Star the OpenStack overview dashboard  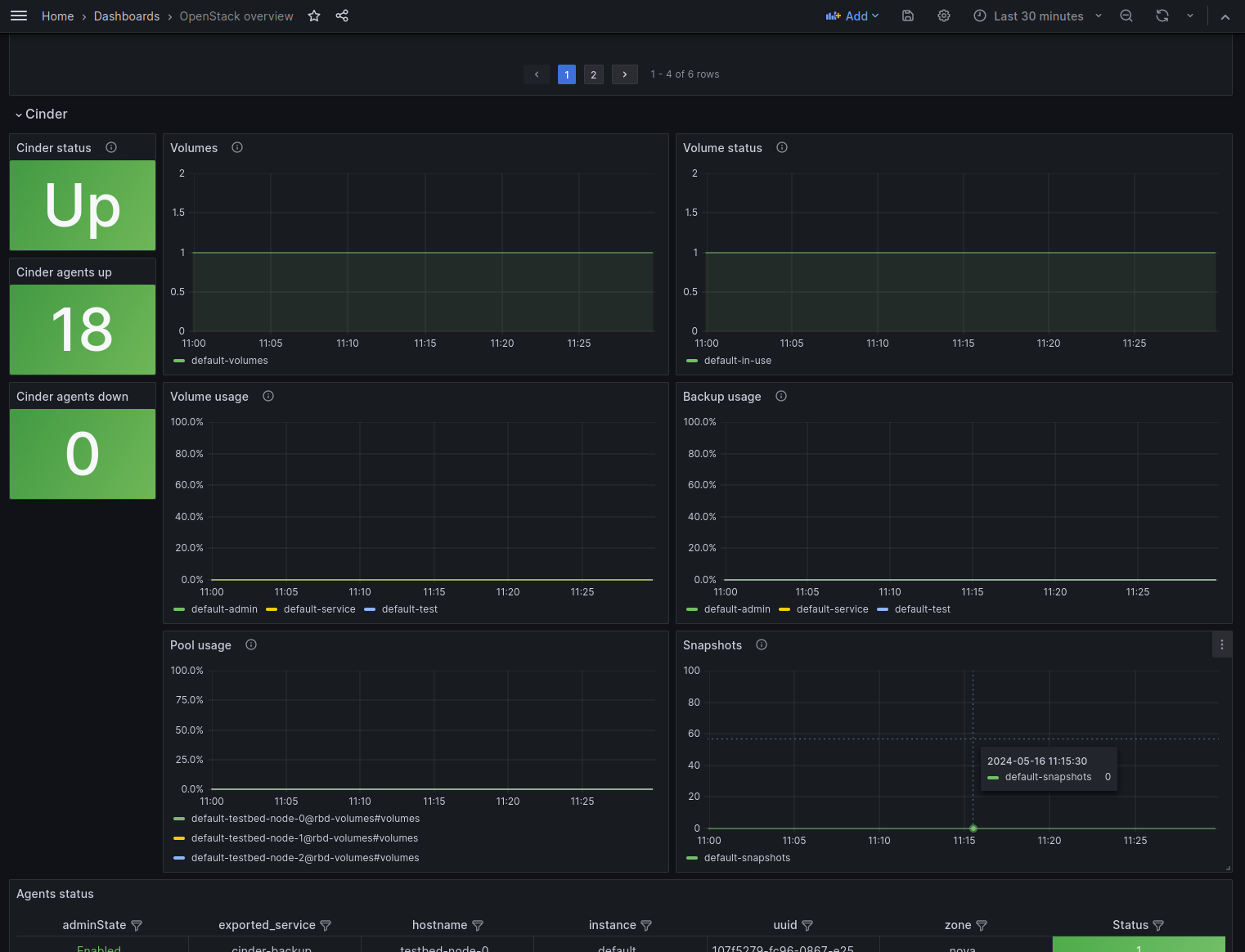tap(314, 16)
